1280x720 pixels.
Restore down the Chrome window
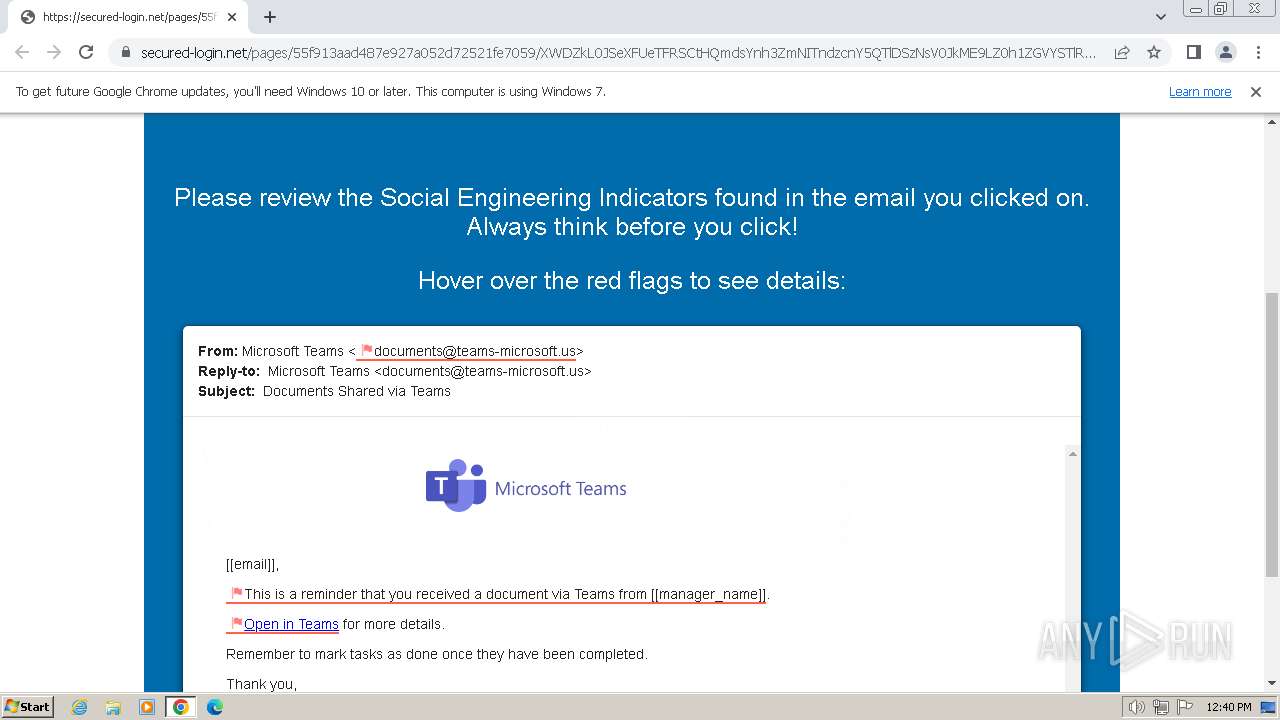pyautogui.click(x=1221, y=9)
